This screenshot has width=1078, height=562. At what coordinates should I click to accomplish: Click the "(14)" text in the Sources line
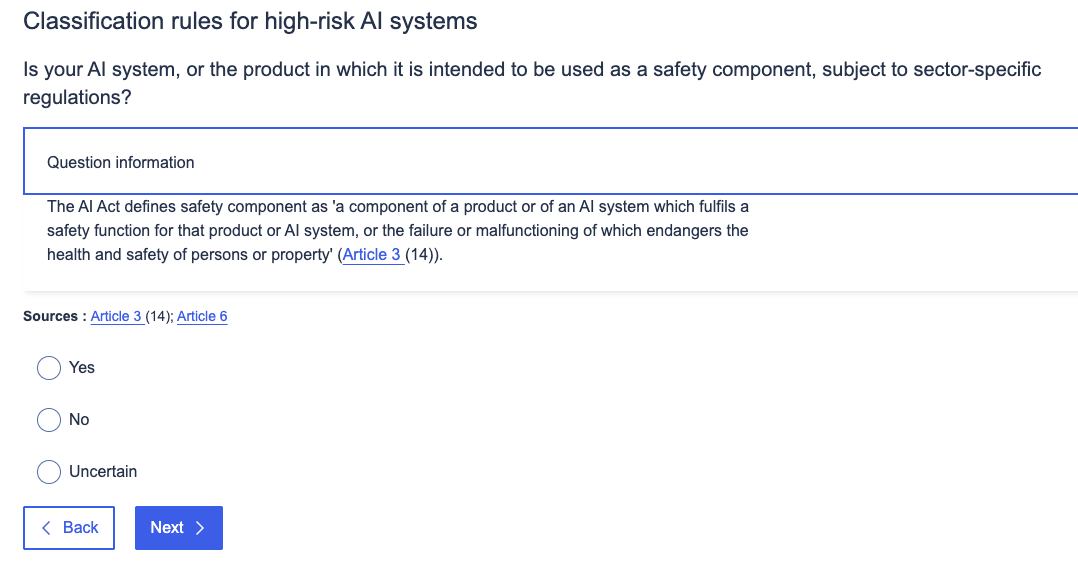[x=158, y=317]
